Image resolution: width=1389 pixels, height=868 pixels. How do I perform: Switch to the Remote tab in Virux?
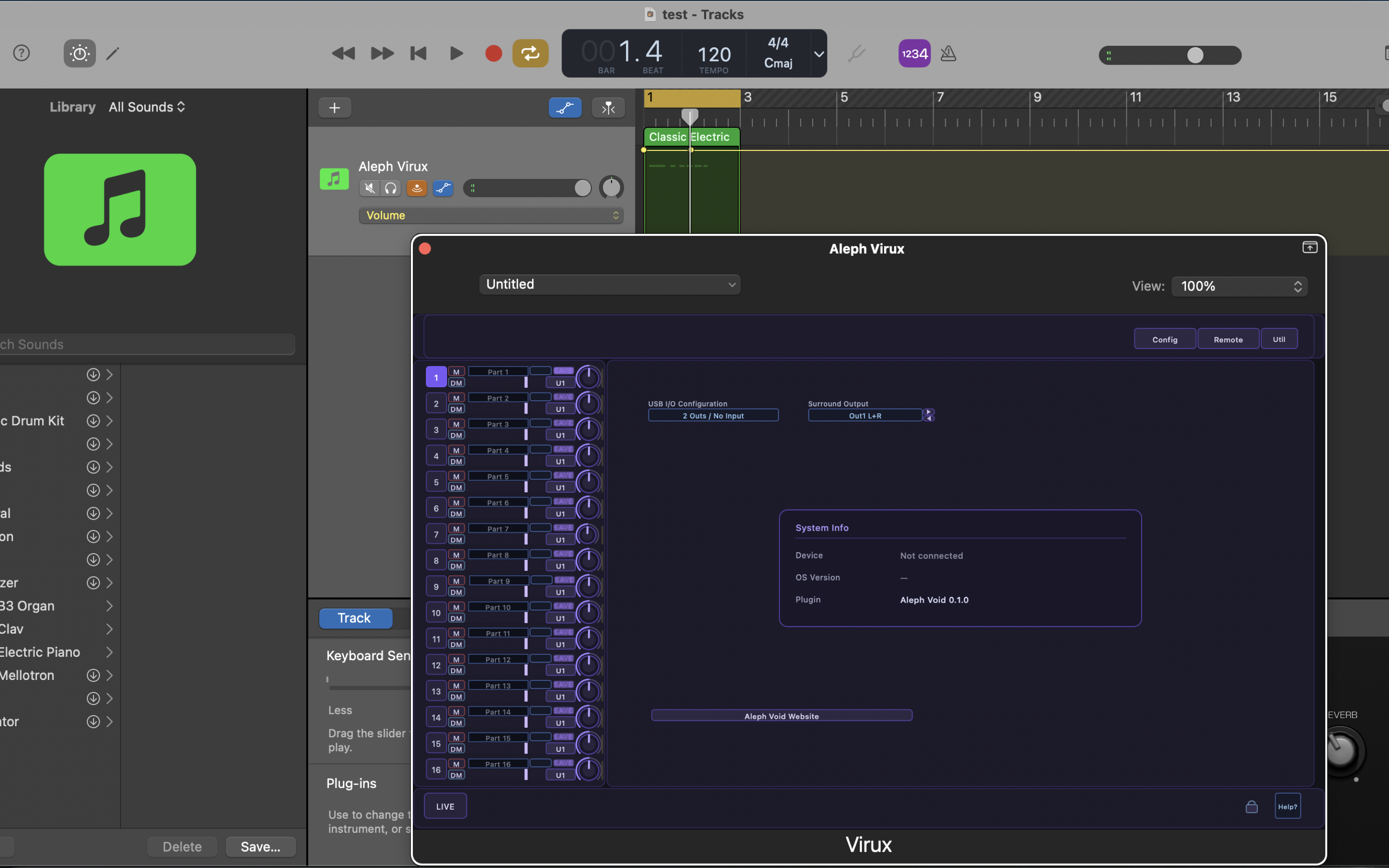point(1228,339)
